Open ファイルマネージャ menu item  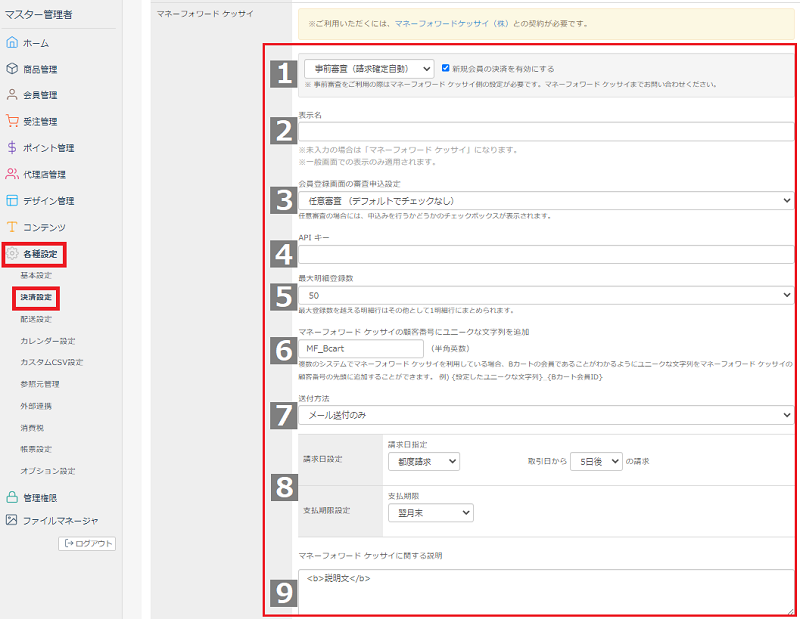pos(60,521)
